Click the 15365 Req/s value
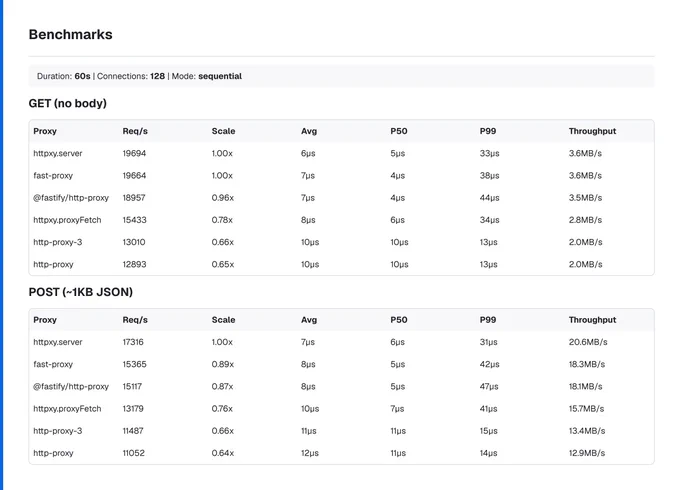 click(134, 364)
